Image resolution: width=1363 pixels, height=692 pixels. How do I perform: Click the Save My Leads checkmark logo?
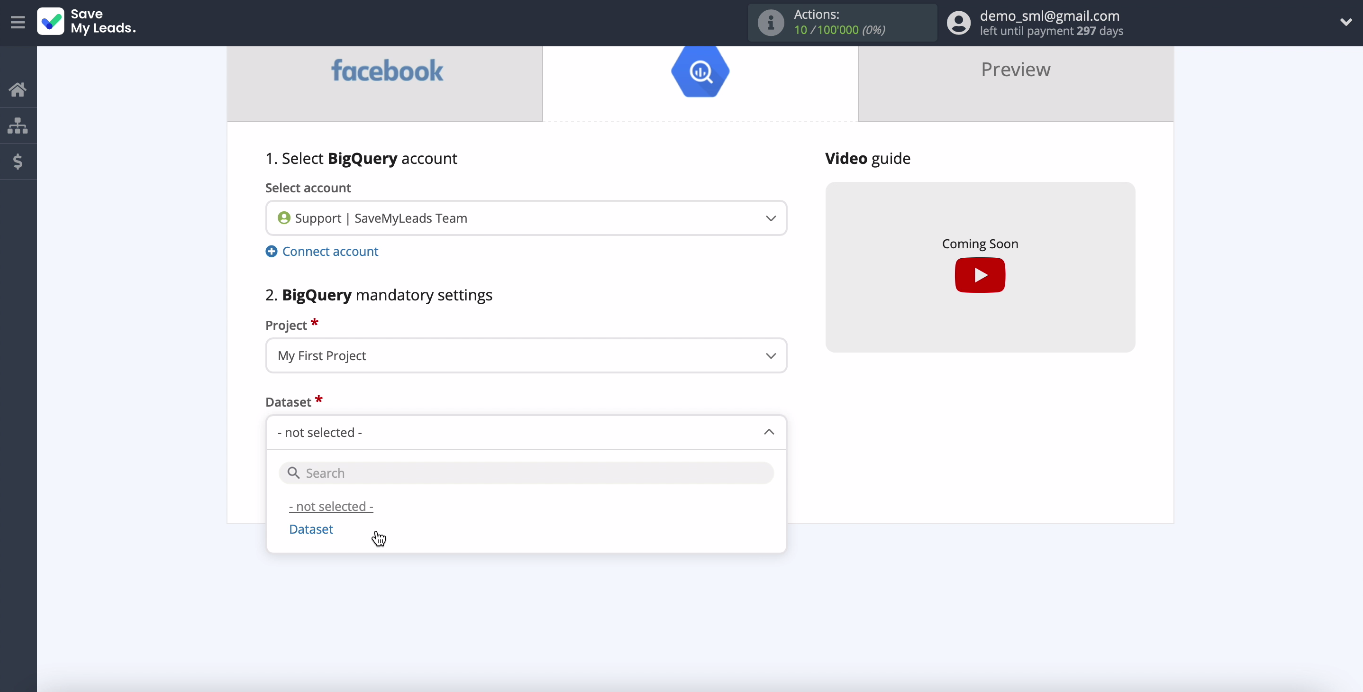tap(50, 21)
